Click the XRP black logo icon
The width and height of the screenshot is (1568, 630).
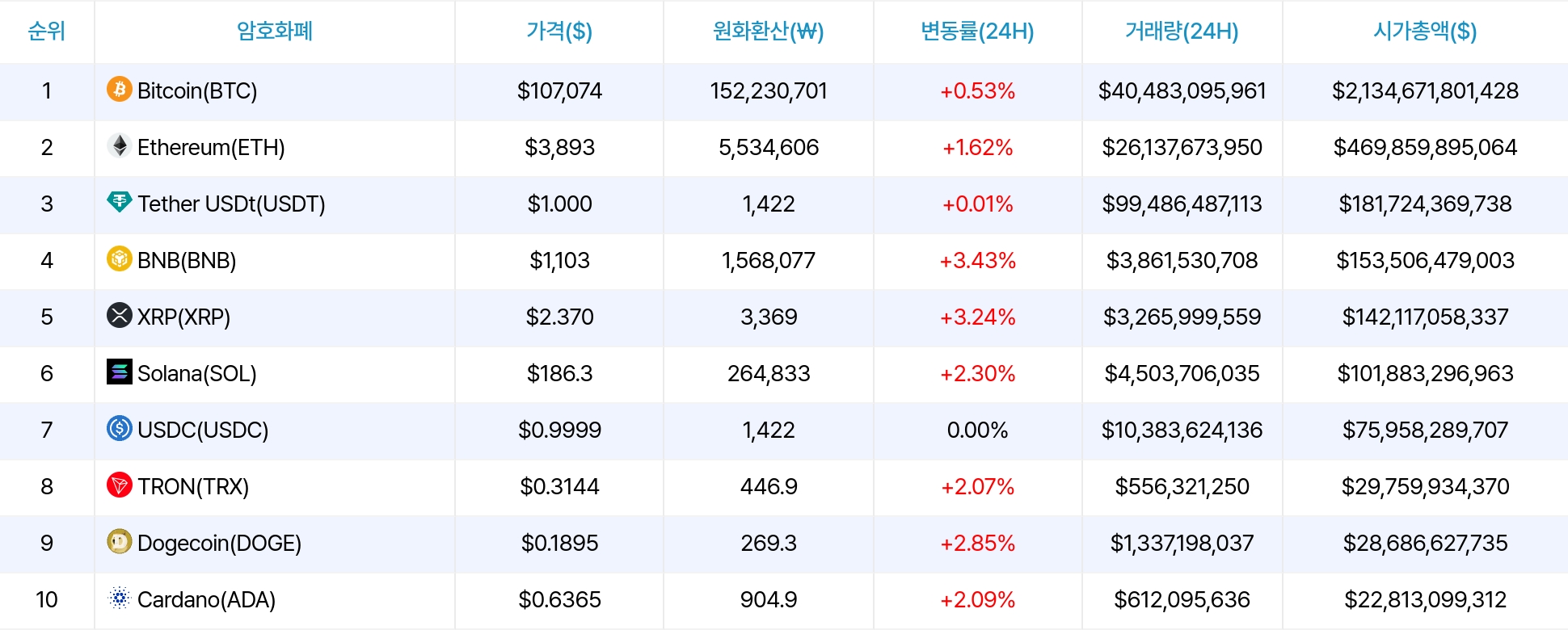click(120, 315)
